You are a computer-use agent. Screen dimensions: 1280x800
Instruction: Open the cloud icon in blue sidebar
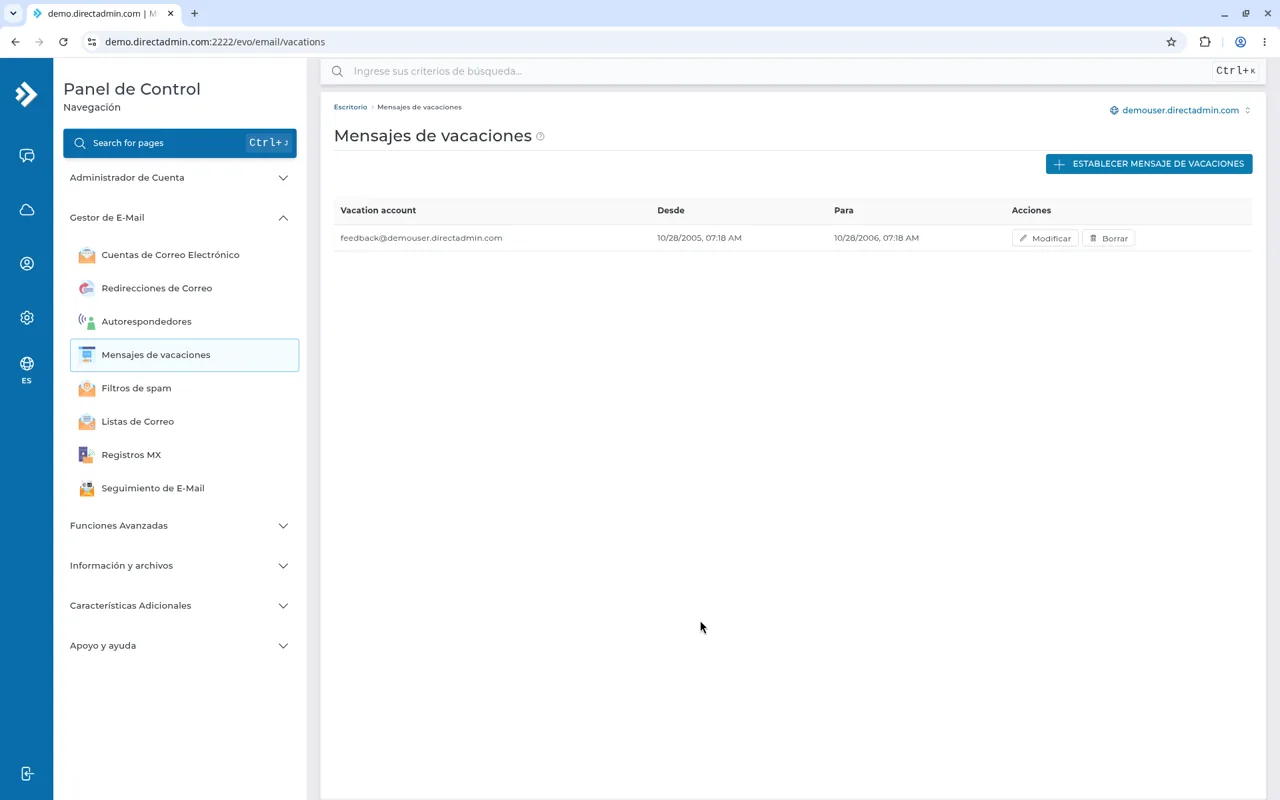tap(27, 210)
